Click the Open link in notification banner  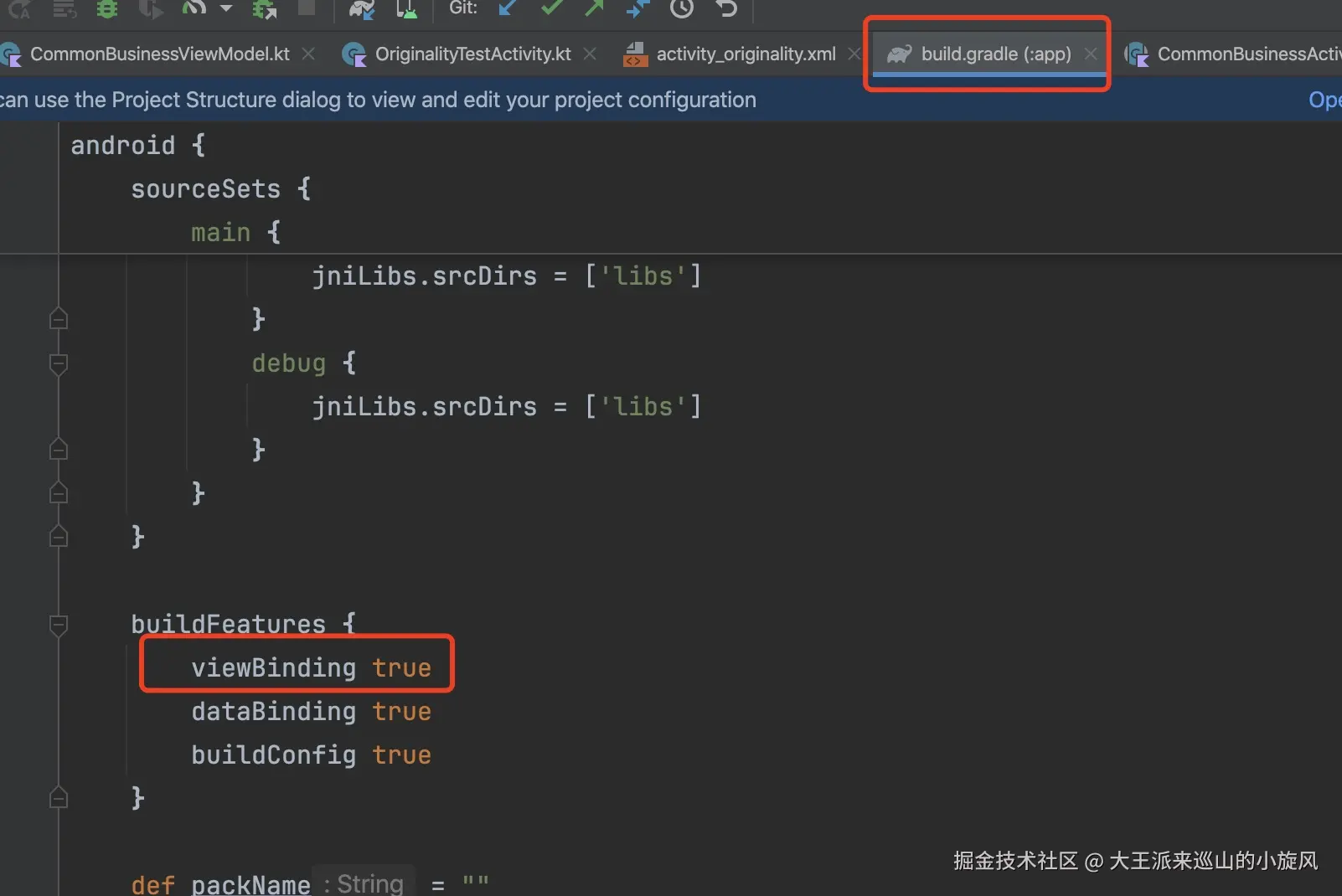click(x=1325, y=100)
